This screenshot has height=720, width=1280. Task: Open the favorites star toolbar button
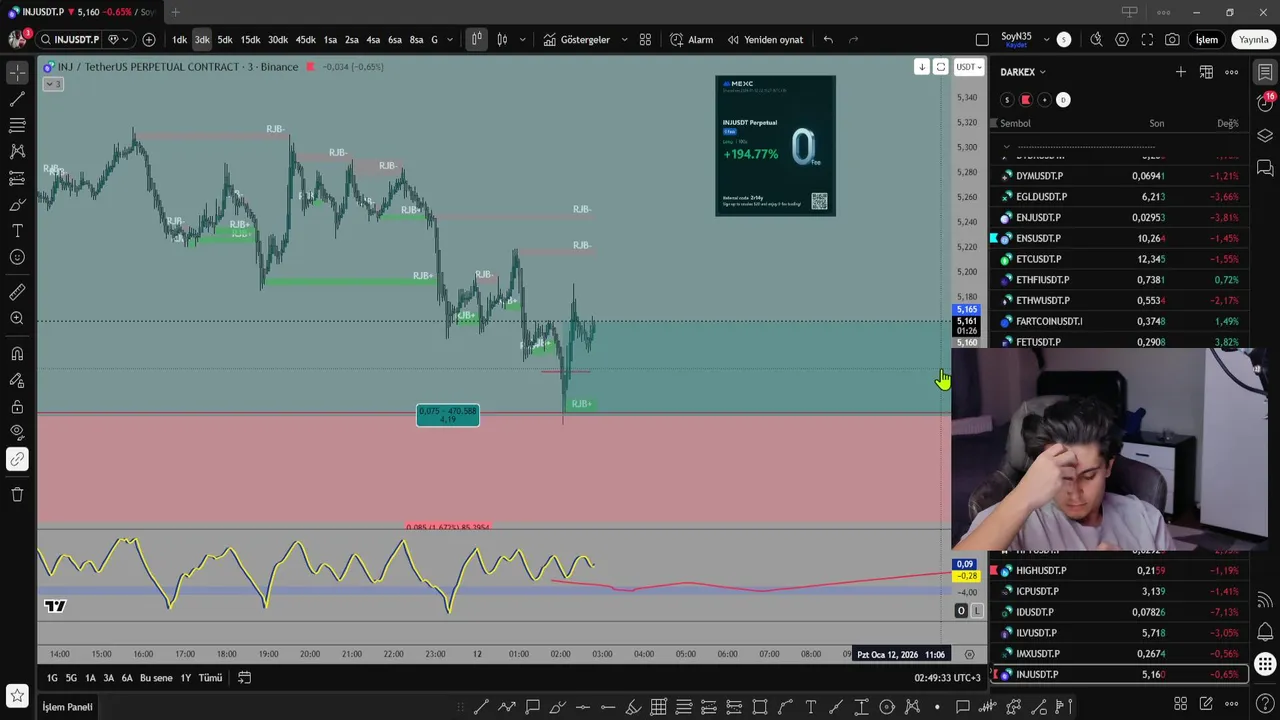pos(17,695)
